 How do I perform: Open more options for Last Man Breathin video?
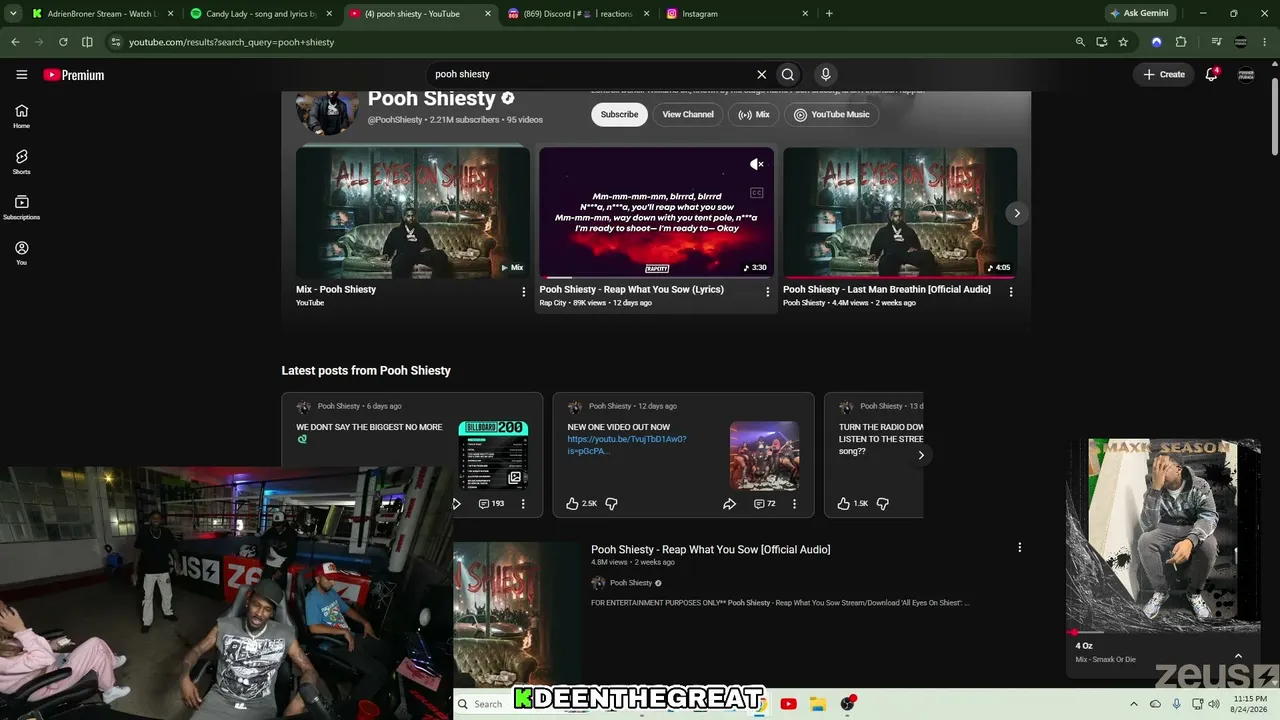[1010, 292]
